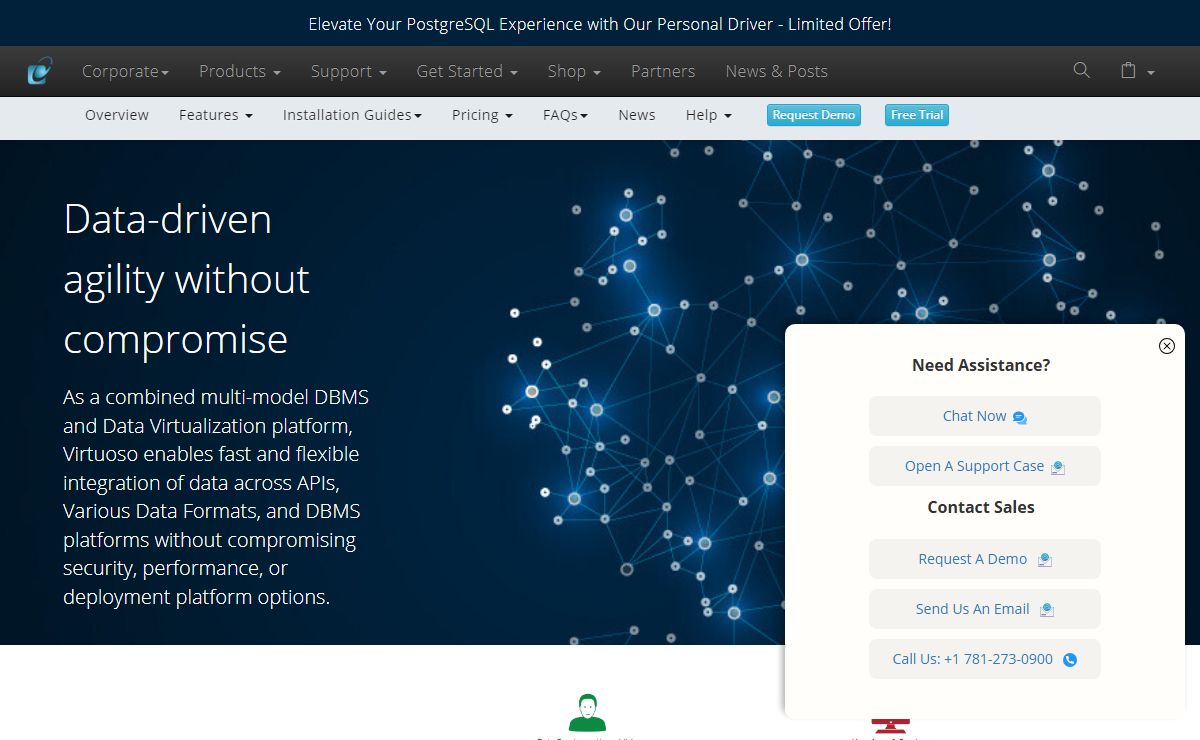Expand the Corporate menu
This screenshot has height=740, width=1200.
[x=125, y=71]
